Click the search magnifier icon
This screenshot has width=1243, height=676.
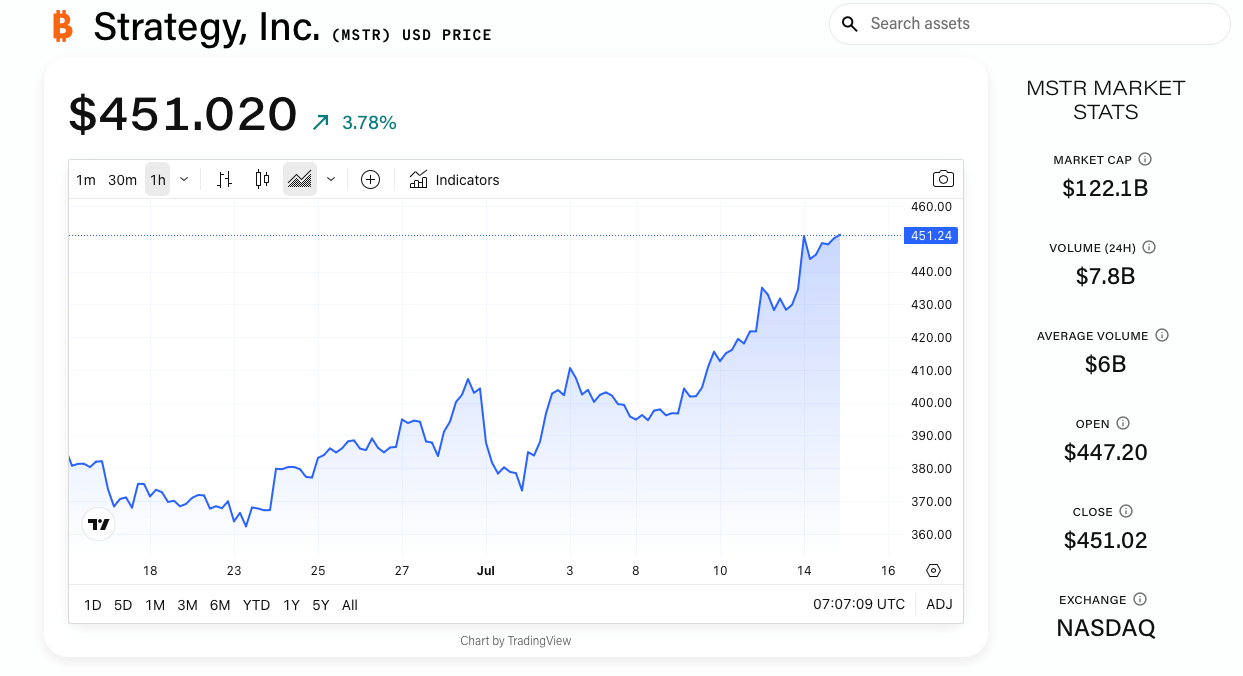(x=850, y=24)
